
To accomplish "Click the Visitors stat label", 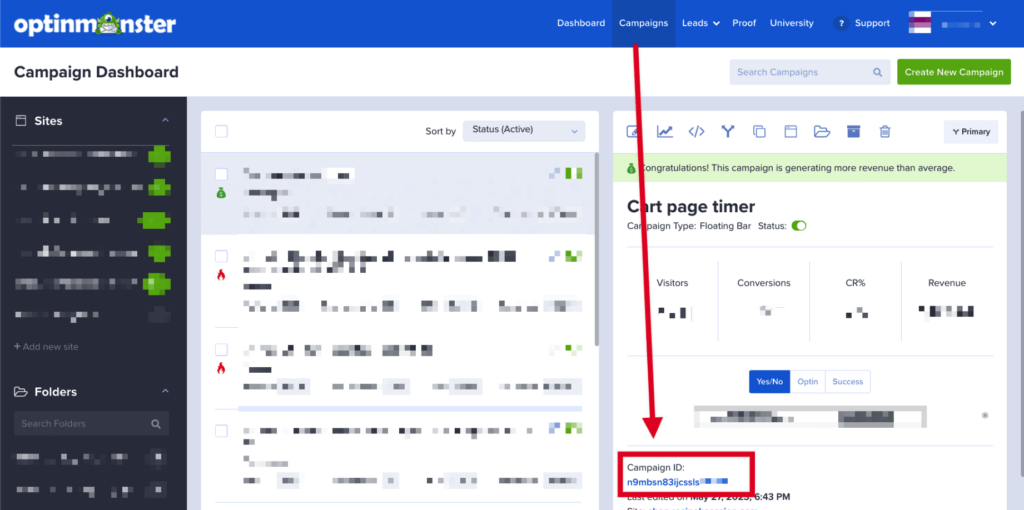I will [x=672, y=283].
